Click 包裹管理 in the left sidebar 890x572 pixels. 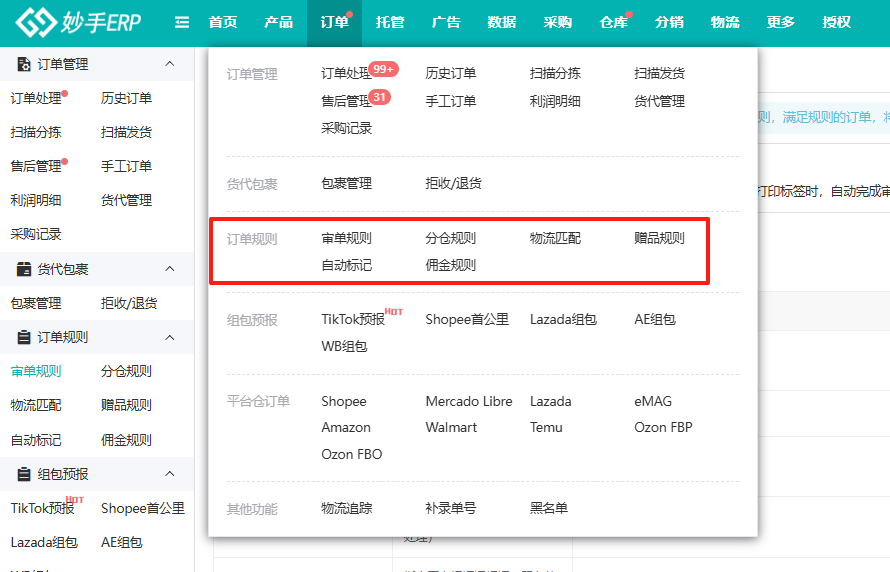pyautogui.click(x=36, y=304)
